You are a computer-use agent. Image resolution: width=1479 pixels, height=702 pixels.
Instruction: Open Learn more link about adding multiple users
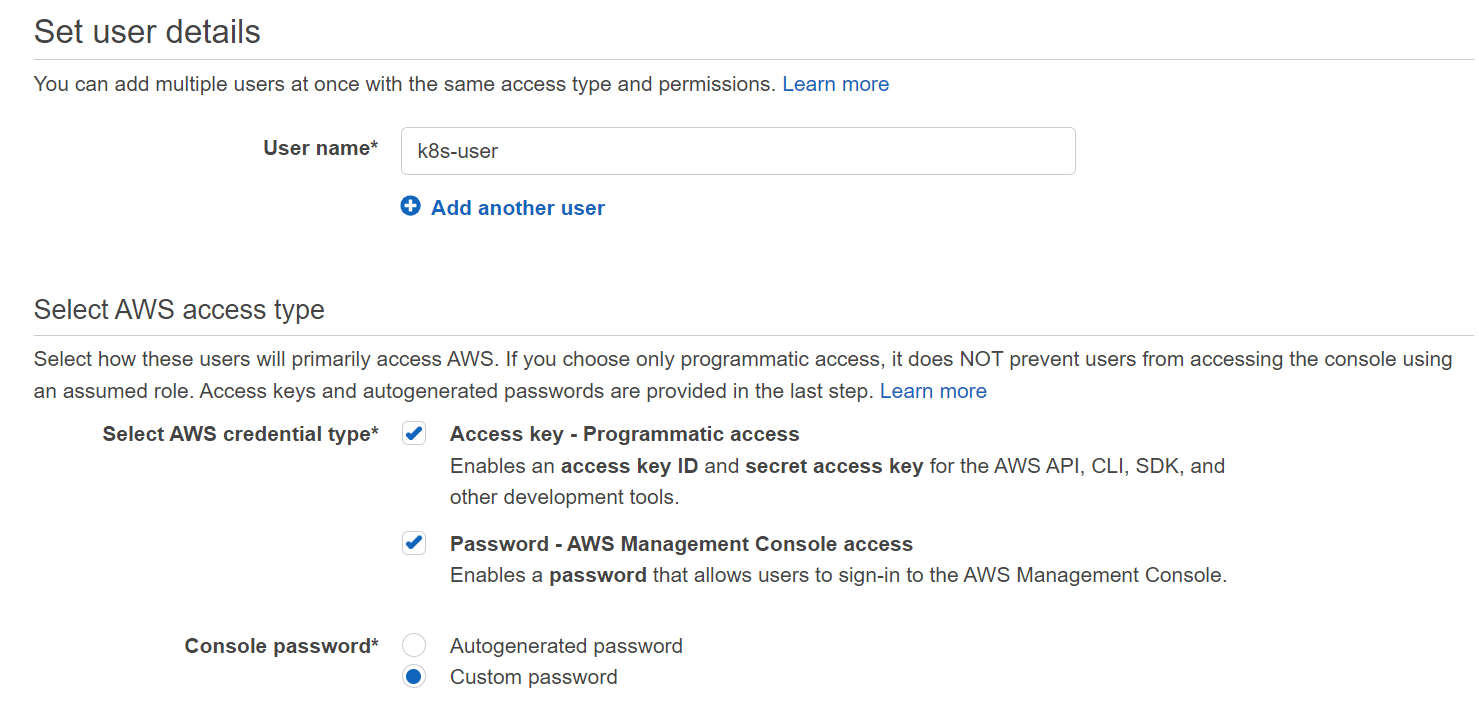point(835,84)
